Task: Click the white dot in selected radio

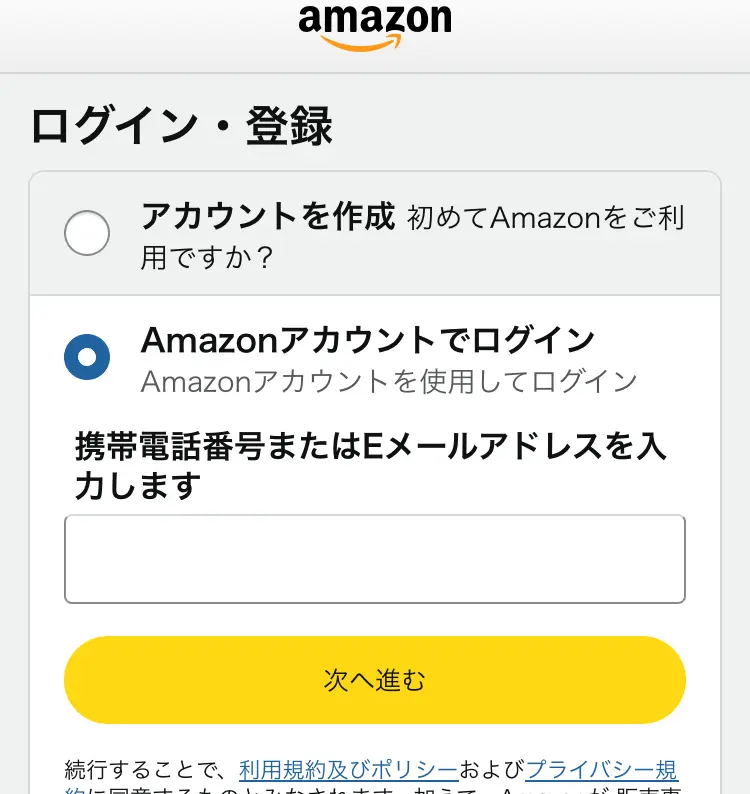Action: point(87,356)
